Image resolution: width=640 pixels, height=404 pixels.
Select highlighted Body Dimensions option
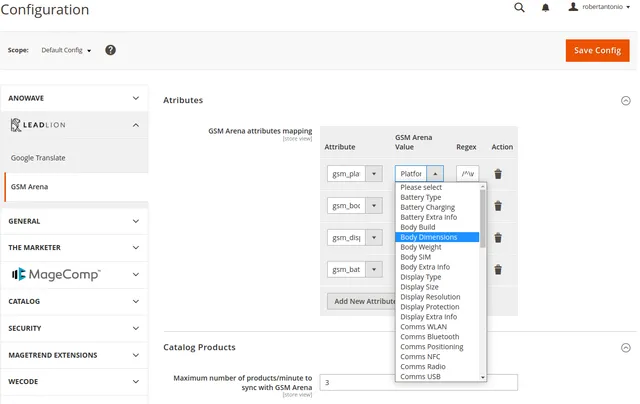tap(437, 237)
